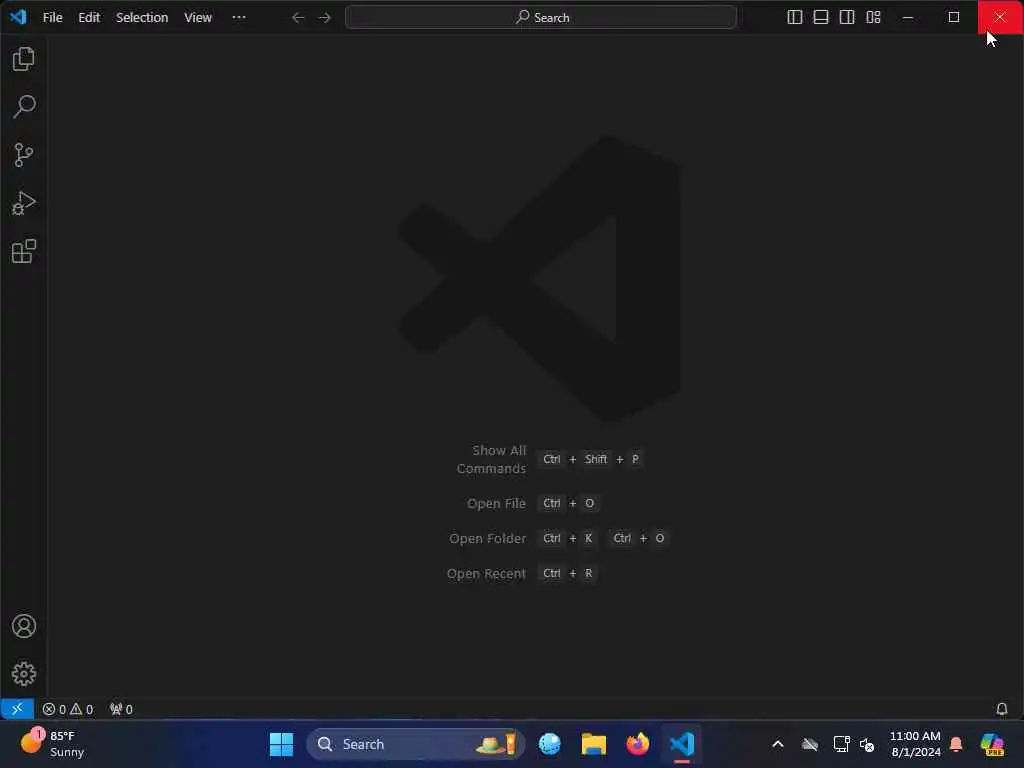Open Problems via errors and warnings count

[x=68, y=709]
